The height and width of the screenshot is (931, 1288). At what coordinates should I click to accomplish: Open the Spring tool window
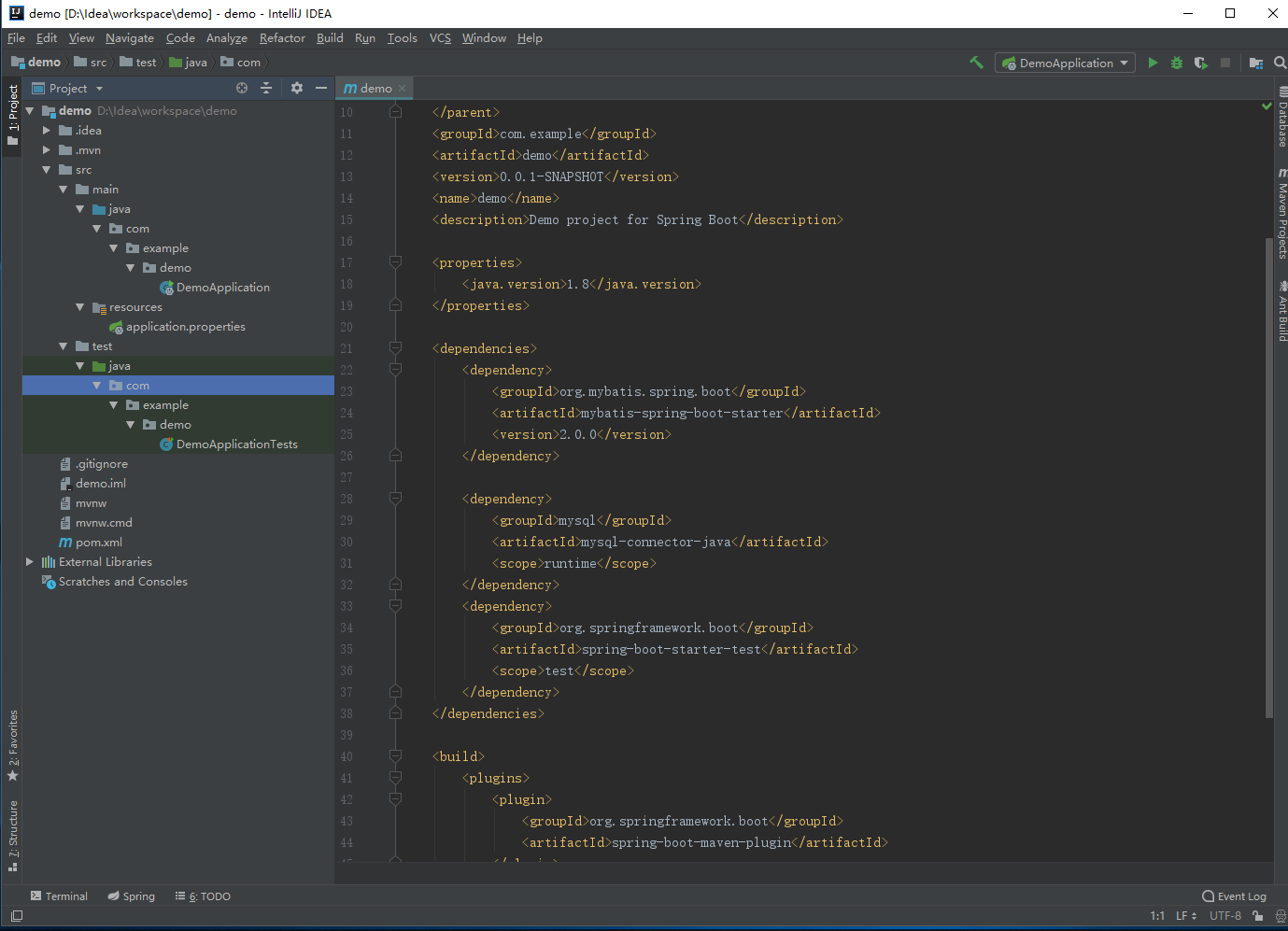pyautogui.click(x=131, y=896)
